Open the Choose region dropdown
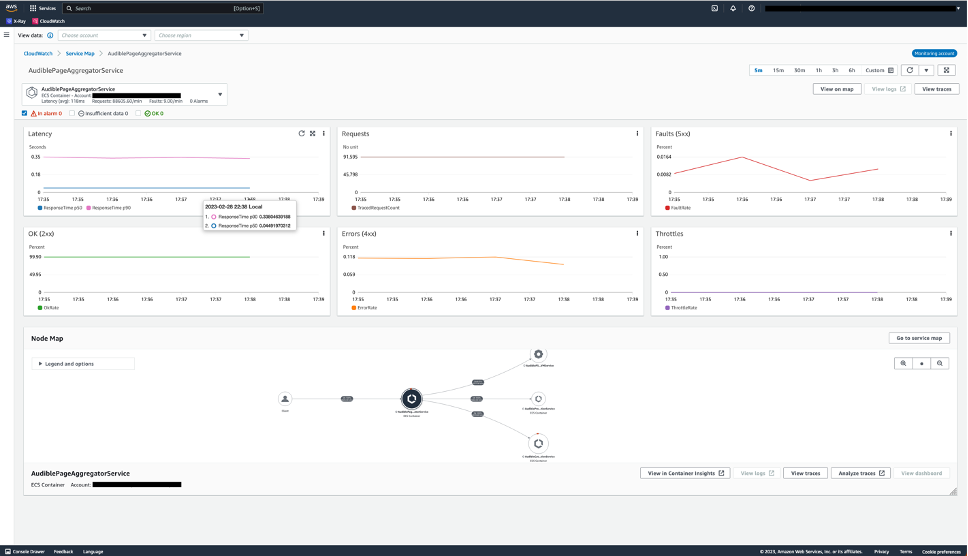This screenshot has width=968, height=556. [x=201, y=35]
